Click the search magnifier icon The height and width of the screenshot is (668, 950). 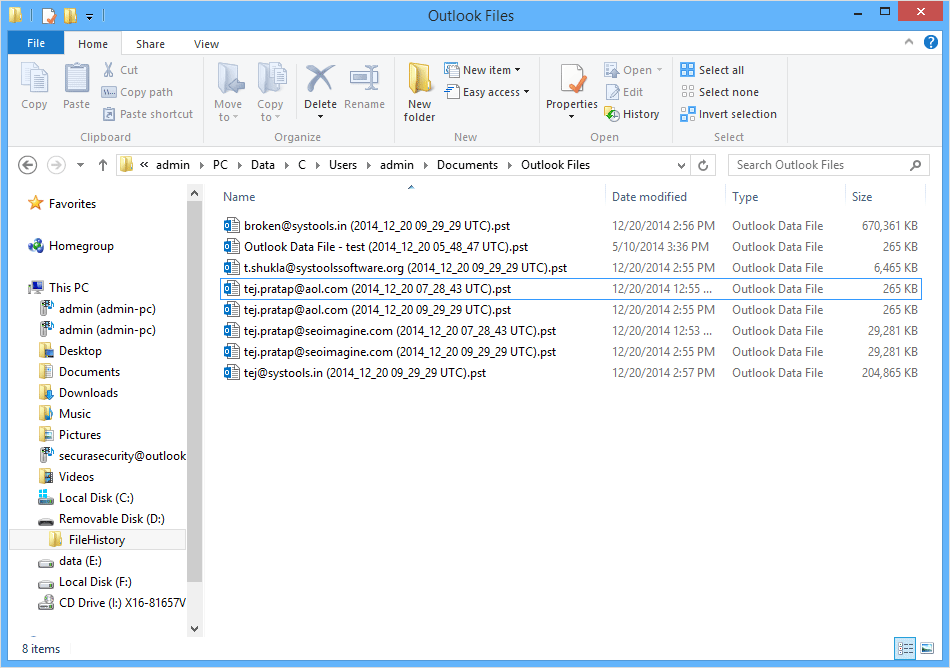pos(915,165)
